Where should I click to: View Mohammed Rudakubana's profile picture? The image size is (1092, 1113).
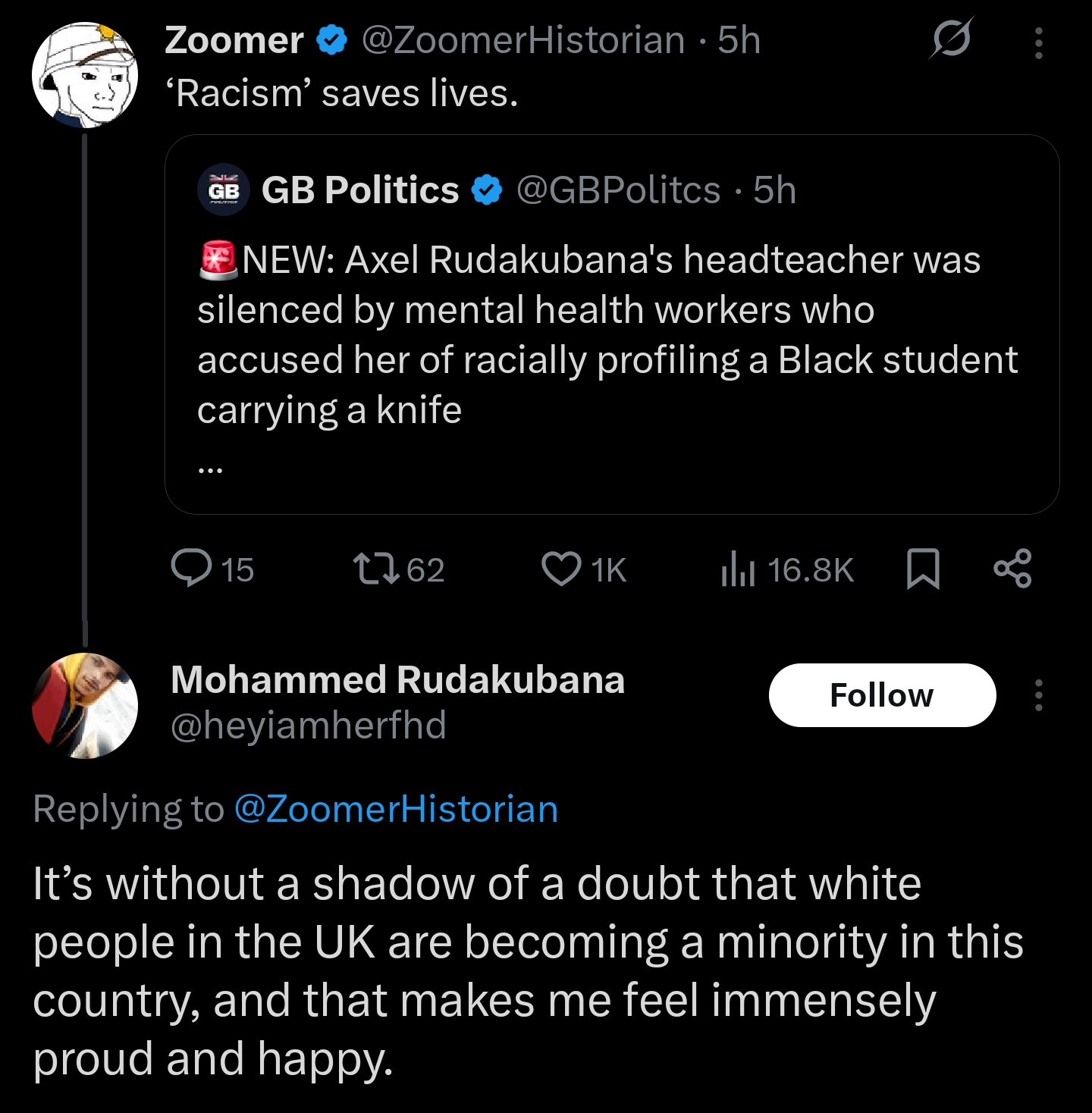coord(85,706)
